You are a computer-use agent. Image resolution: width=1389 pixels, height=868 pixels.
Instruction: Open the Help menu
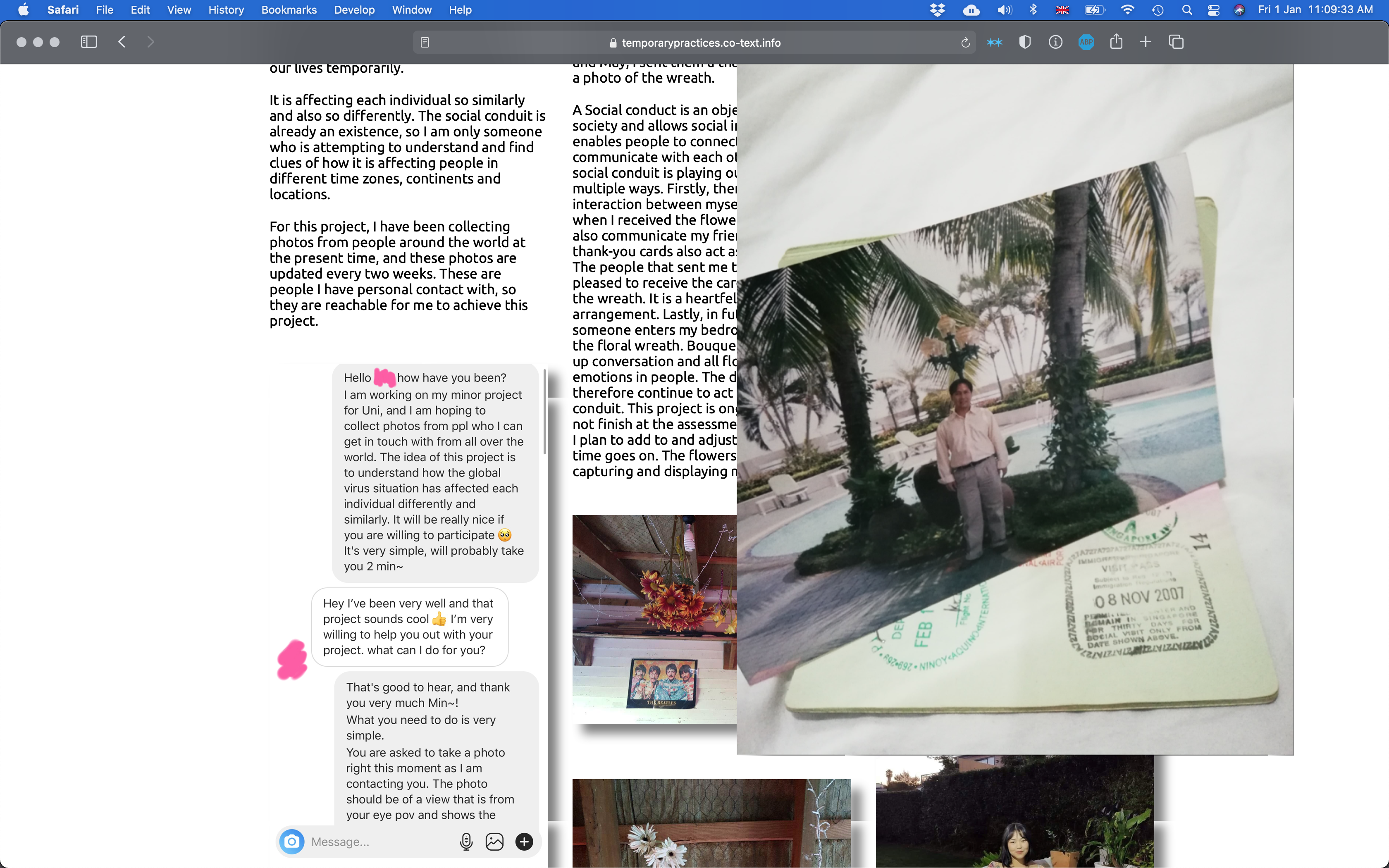[x=460, y=10]
